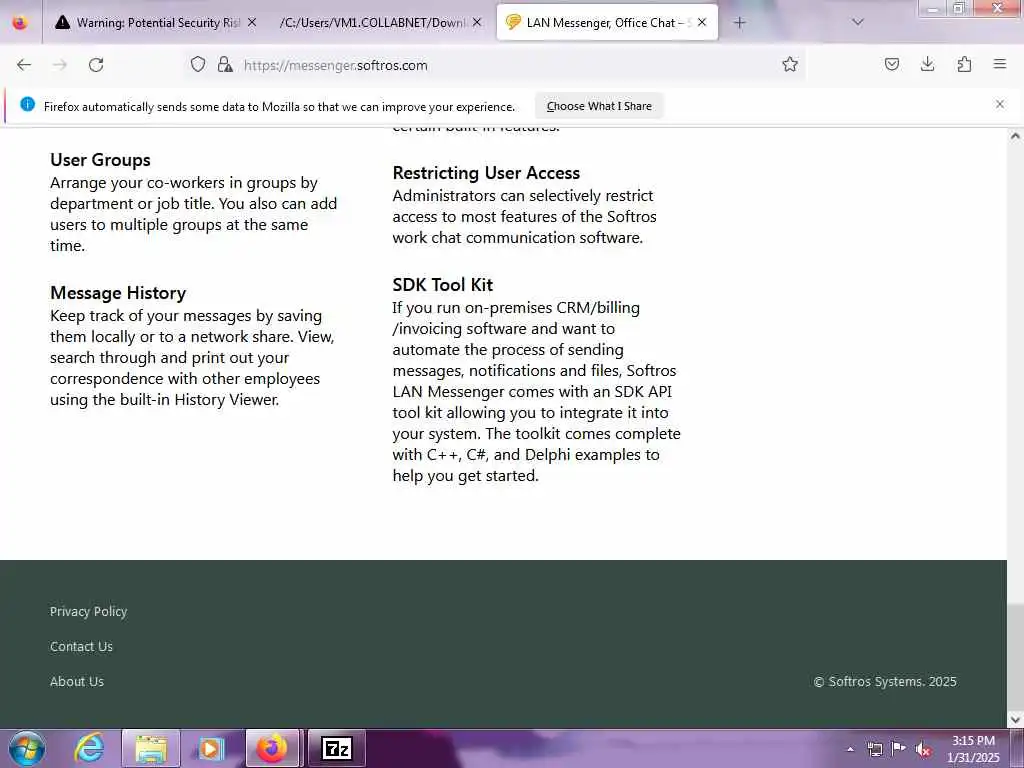This screenshot has width=1024, height=768.
Task: Open the Downloads panel
Action: coord(927,64)
